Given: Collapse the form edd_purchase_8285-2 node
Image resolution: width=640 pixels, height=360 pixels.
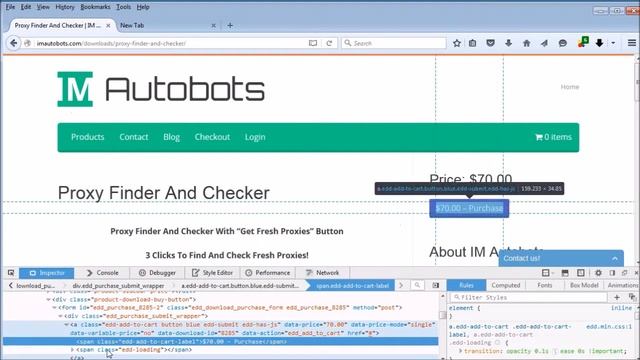Looking at the screenshot, I should [x=54, y=307].
